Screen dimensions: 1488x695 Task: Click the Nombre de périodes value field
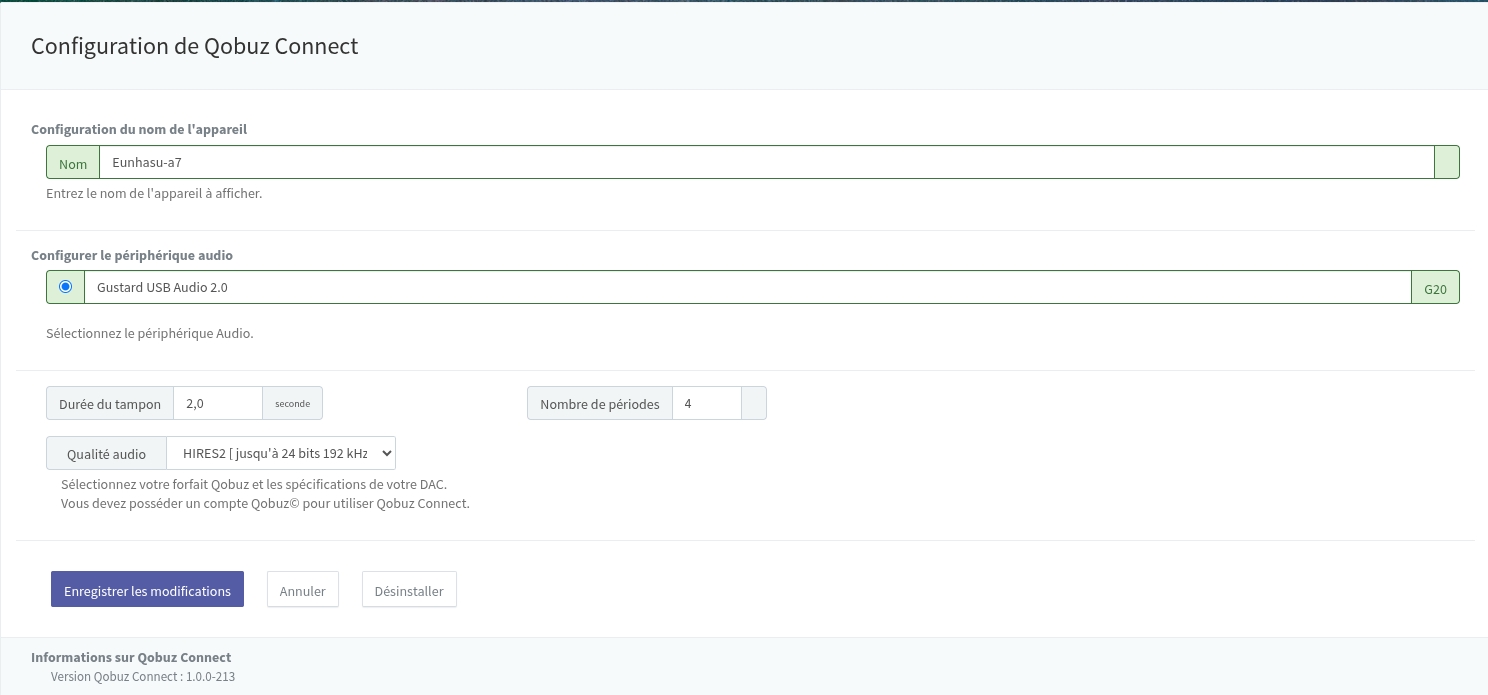pyautogui.click(x=706, y=404)
